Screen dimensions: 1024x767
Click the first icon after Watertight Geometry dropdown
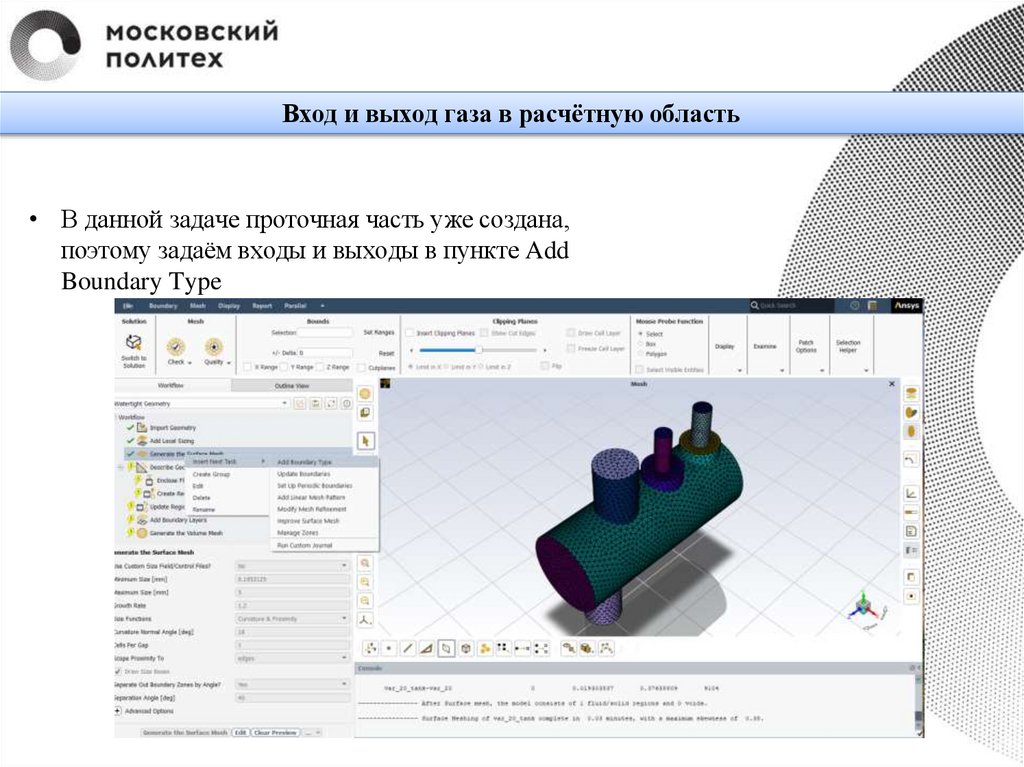(300, 404)
